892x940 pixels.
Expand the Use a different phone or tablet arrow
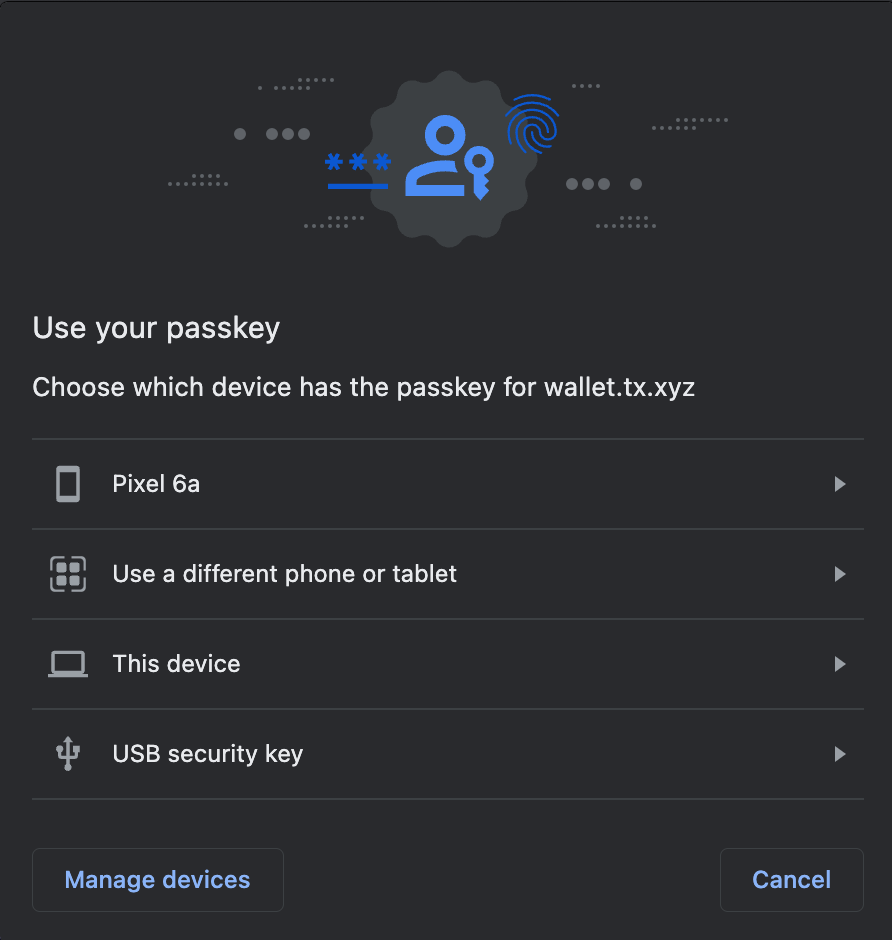coord(840,574)
